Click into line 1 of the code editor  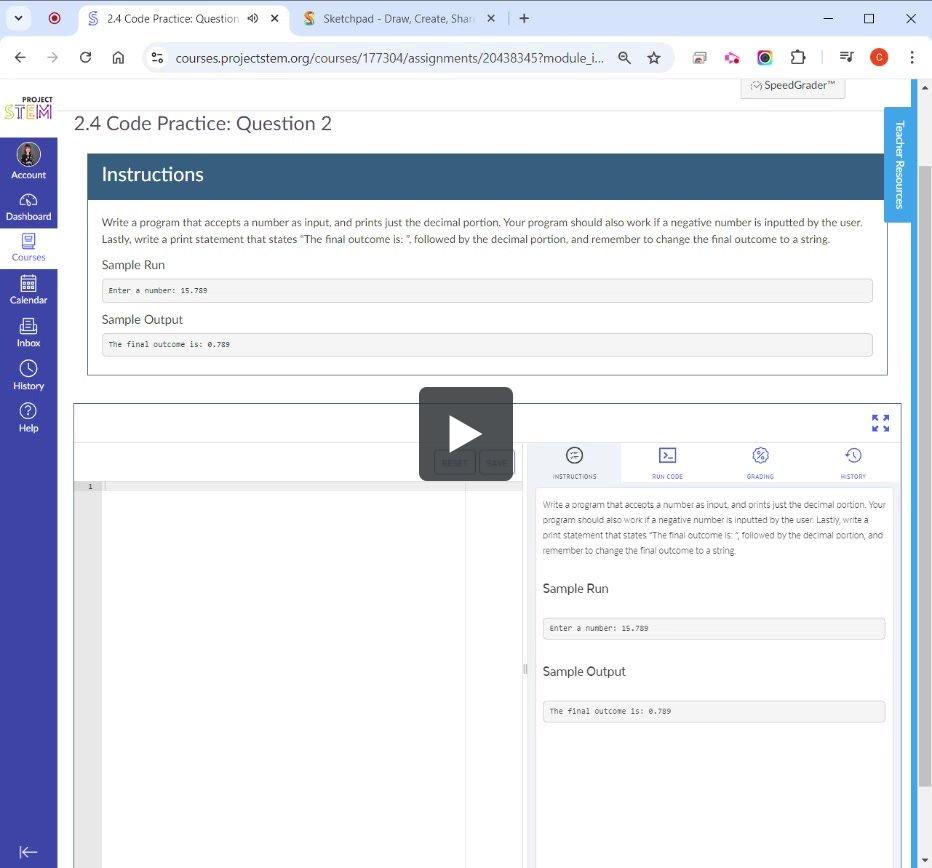313,486
